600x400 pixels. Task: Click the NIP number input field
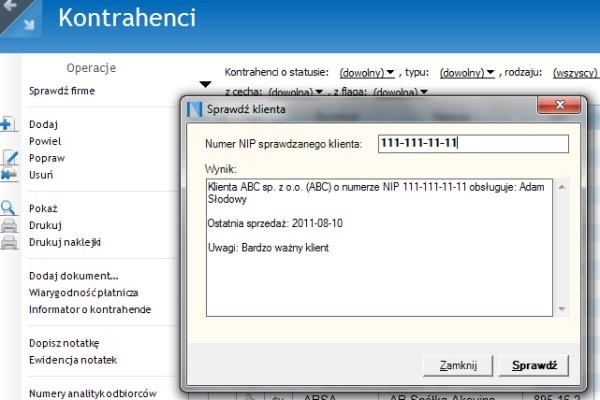click(472, 143)
